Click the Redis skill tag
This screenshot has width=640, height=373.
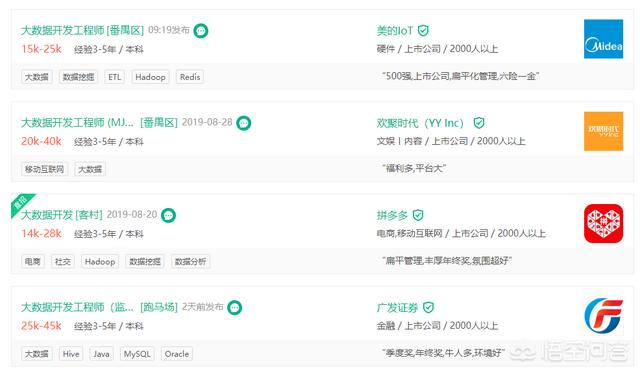pyautogui.click(x=190, y=77)
